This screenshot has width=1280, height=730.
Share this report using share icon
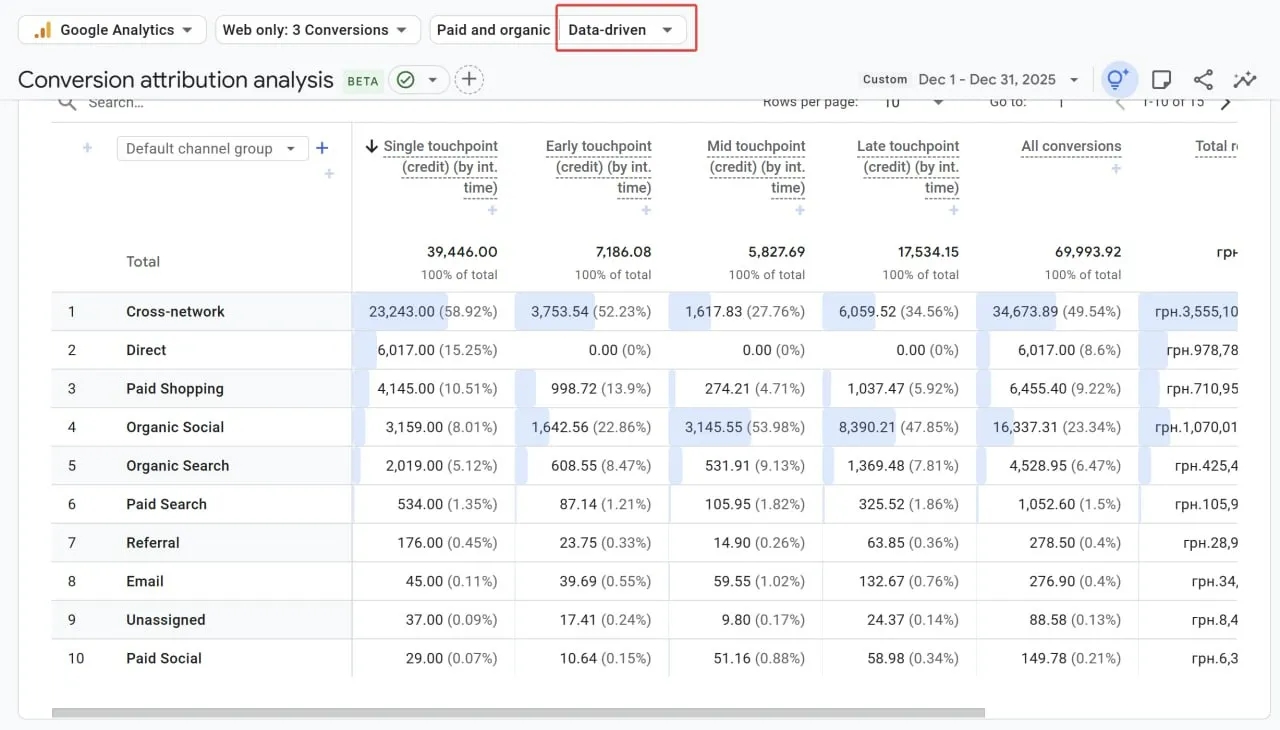pos(1203,80)
